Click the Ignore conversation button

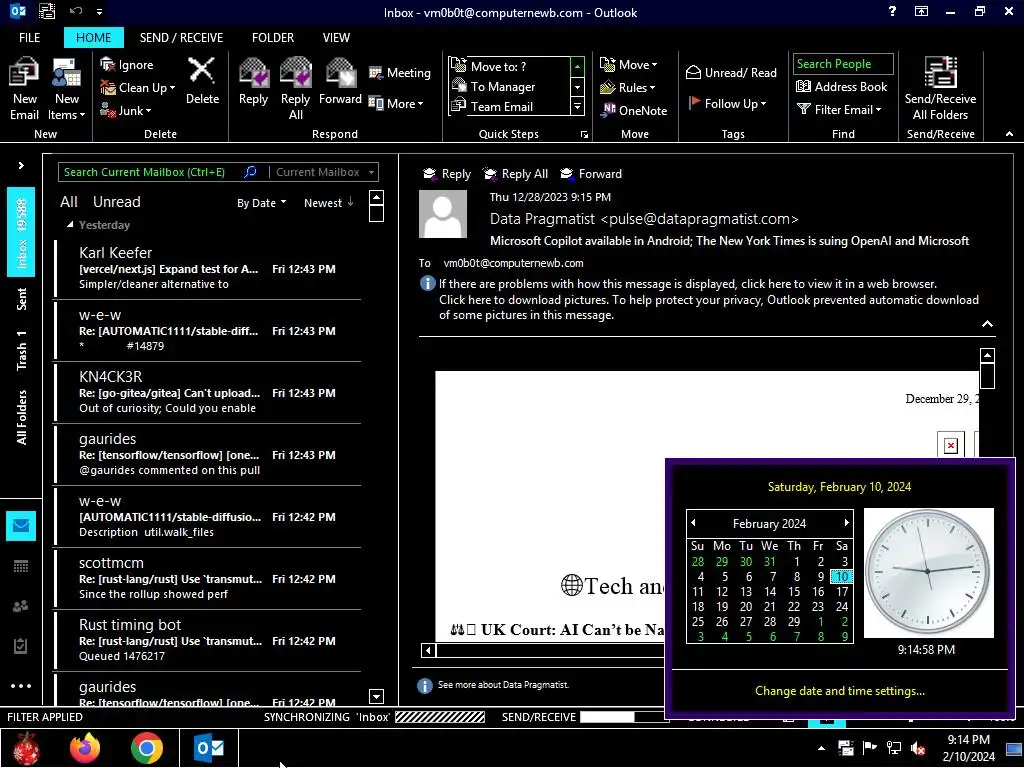pos(127,65)
